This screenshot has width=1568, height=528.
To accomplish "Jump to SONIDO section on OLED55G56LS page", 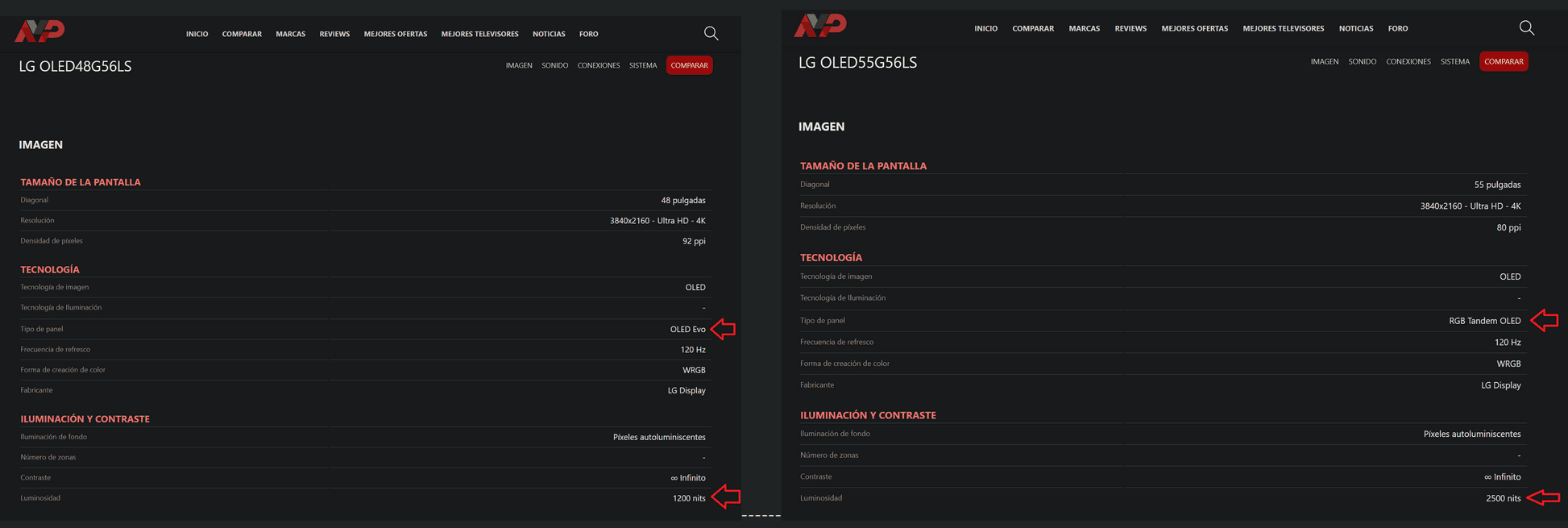I will coord(1363,61).
